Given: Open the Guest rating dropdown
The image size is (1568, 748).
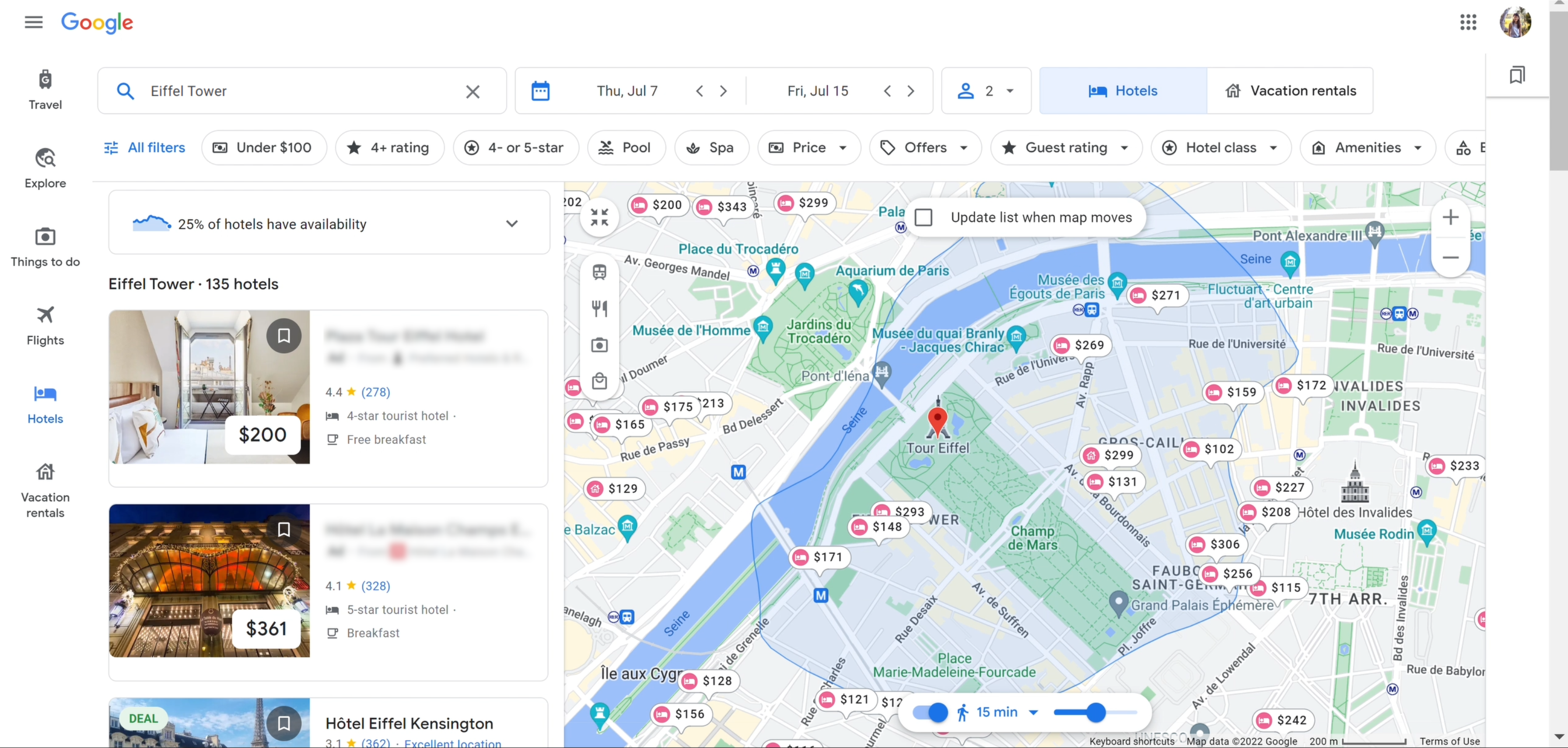Looking at the screenshot, I should click(x=1066, y=147).
